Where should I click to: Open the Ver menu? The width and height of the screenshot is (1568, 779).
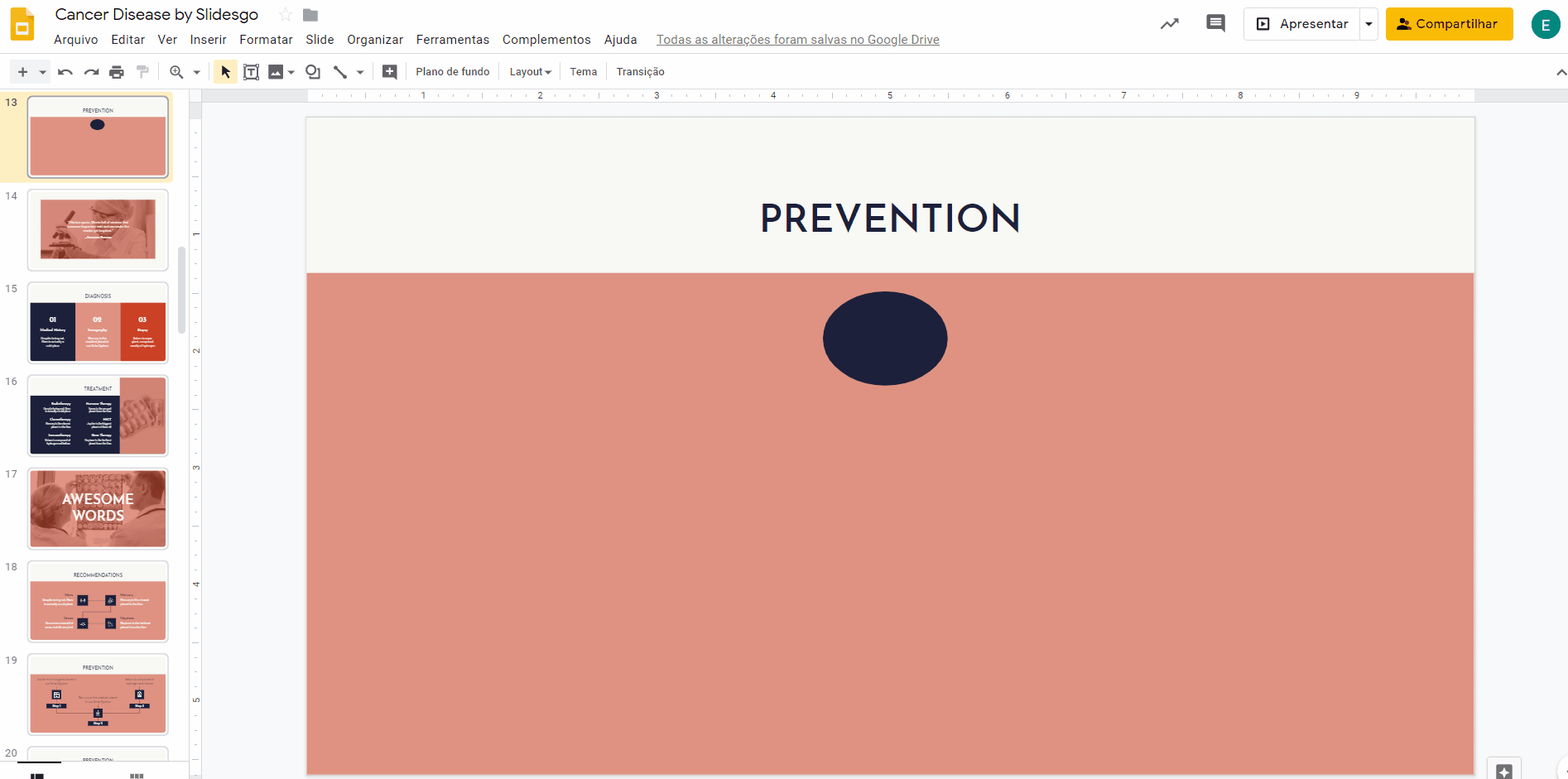[x=167, y=40]
